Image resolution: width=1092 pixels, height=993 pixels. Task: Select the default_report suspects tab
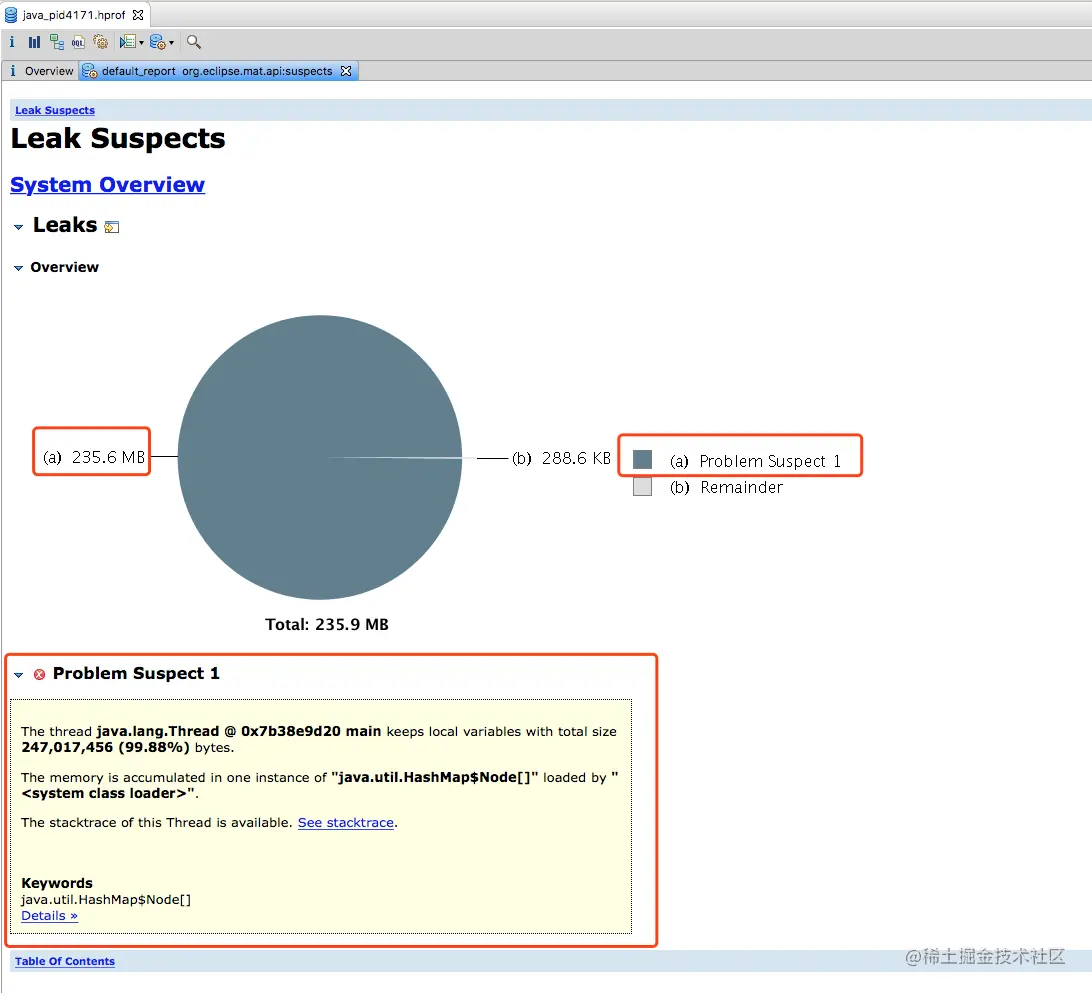pyautogui.click(x=217, y=71)
